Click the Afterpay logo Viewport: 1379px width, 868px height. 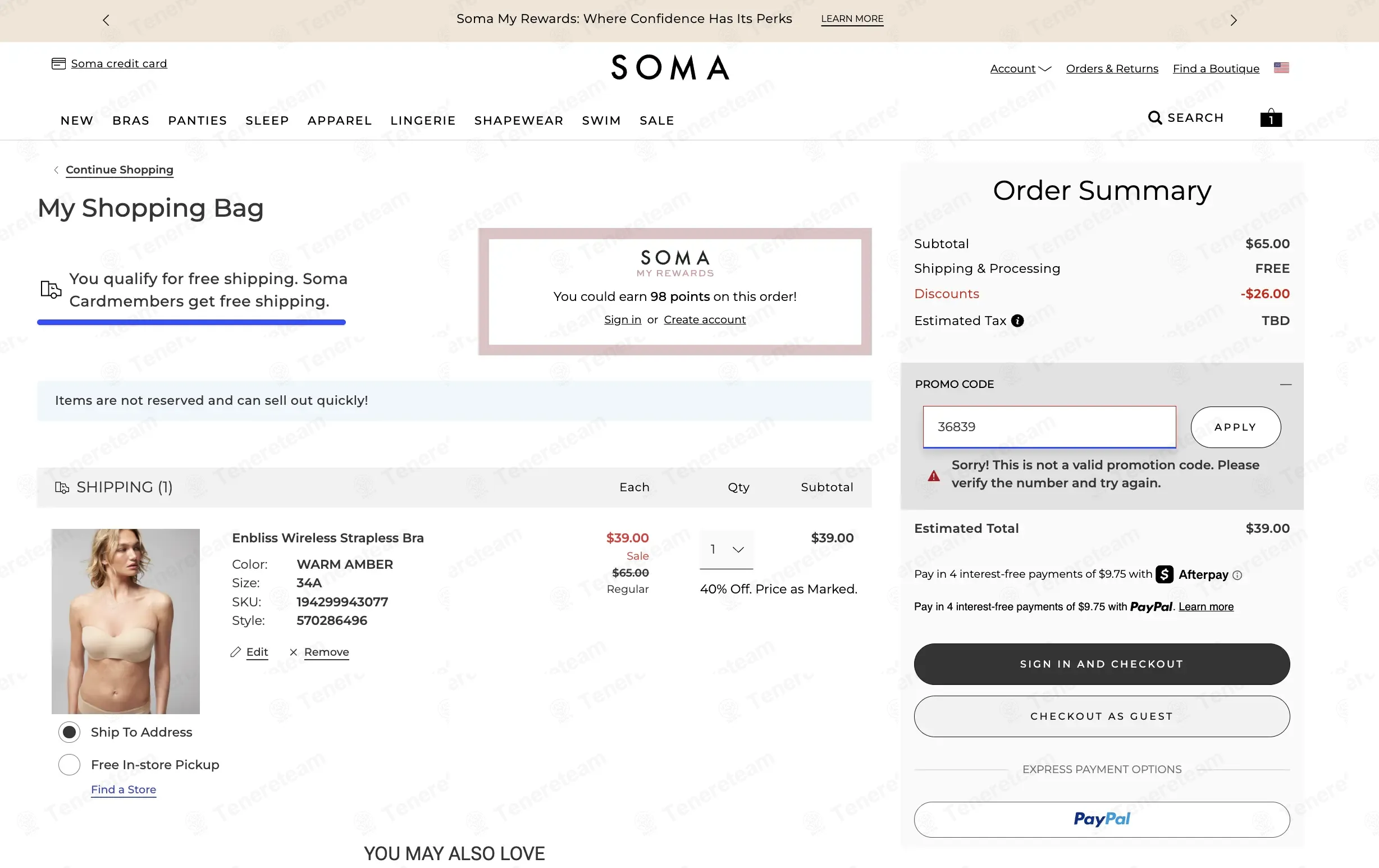click(x=1193, y=574)
